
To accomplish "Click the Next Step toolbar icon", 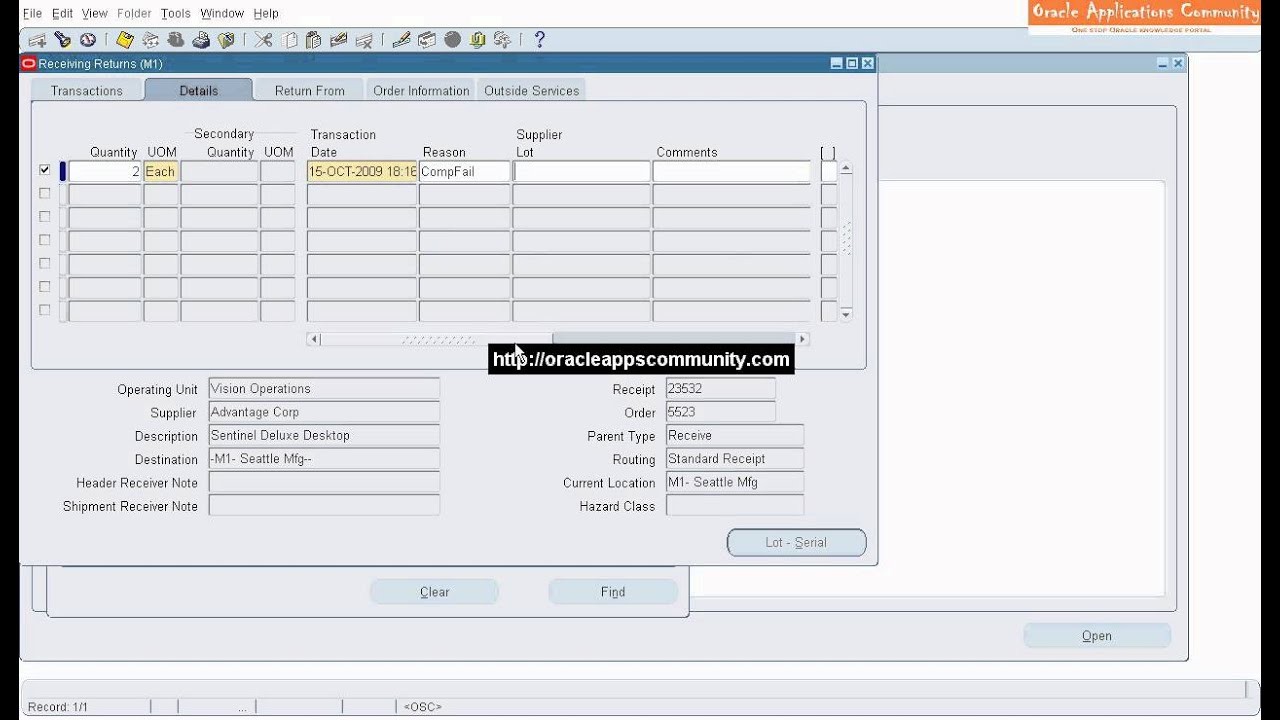I will [150, 40].
